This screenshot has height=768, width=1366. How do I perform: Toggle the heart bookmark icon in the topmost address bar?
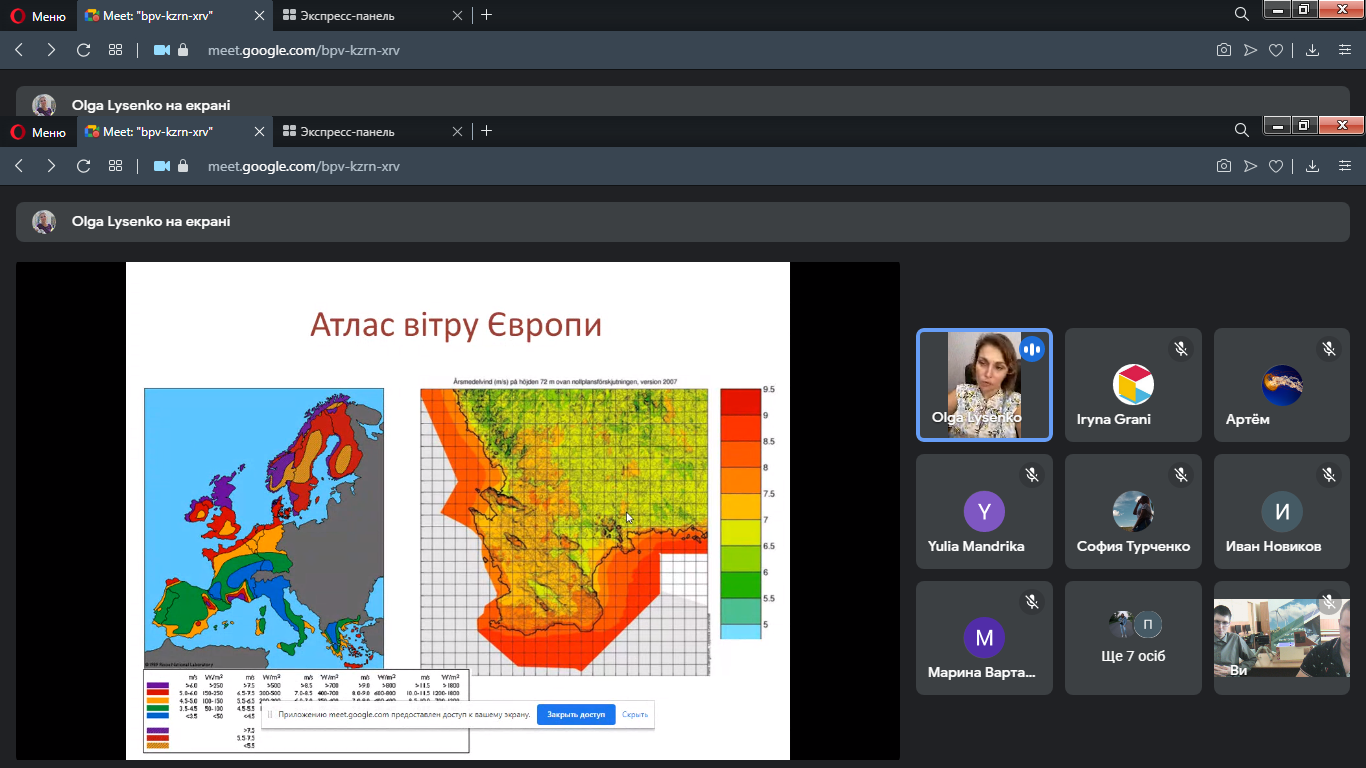[1276, 50]
